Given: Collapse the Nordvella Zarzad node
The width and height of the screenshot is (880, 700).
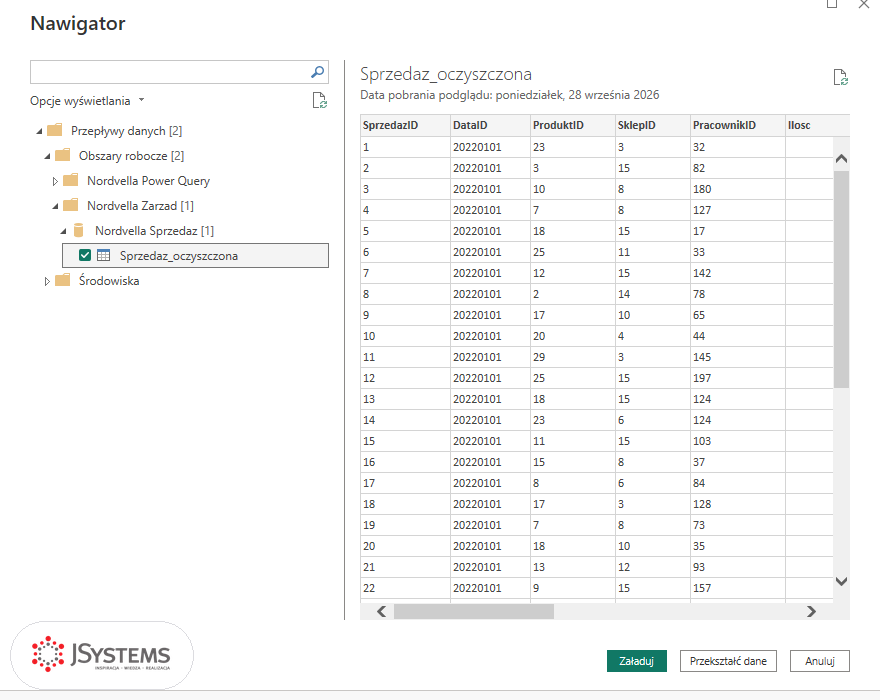Looking at the screenshot, I should click(55, 206).
